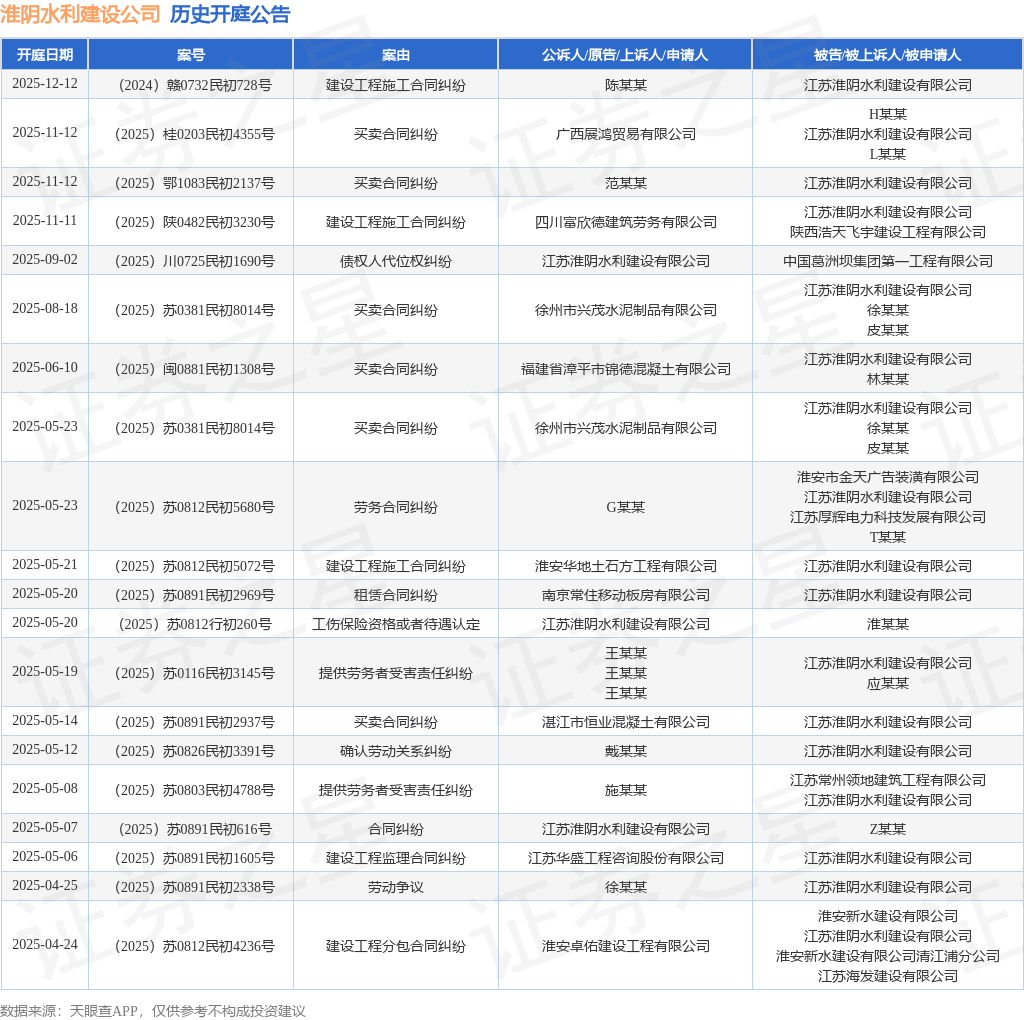Click defendant T某某
Screen dimensions: 1024x1020
(888, 537)
